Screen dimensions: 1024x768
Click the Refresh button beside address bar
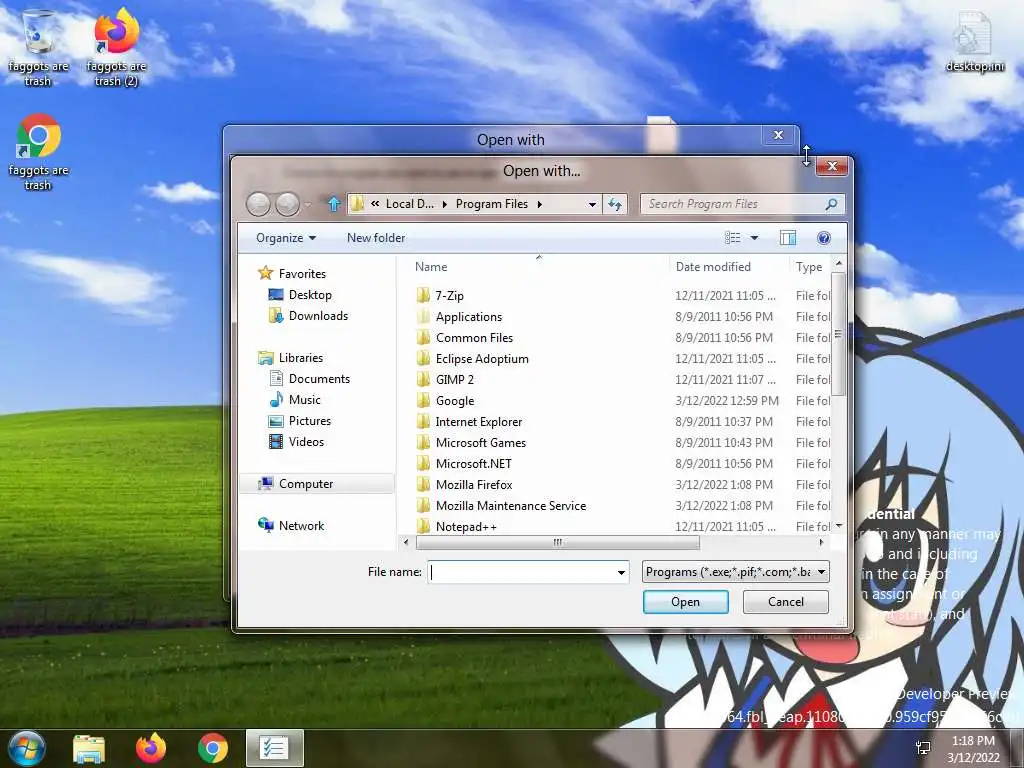[x=615, y=204]
